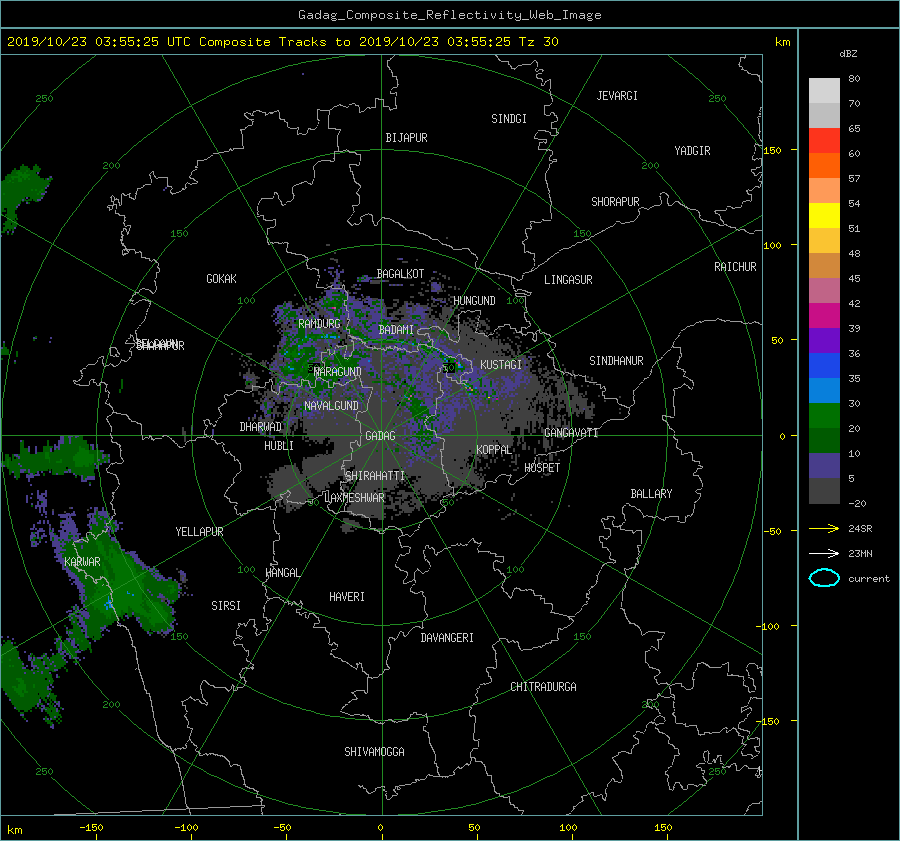Click the KARWAR city label
900x841 pixels.
tap(82, 562)
